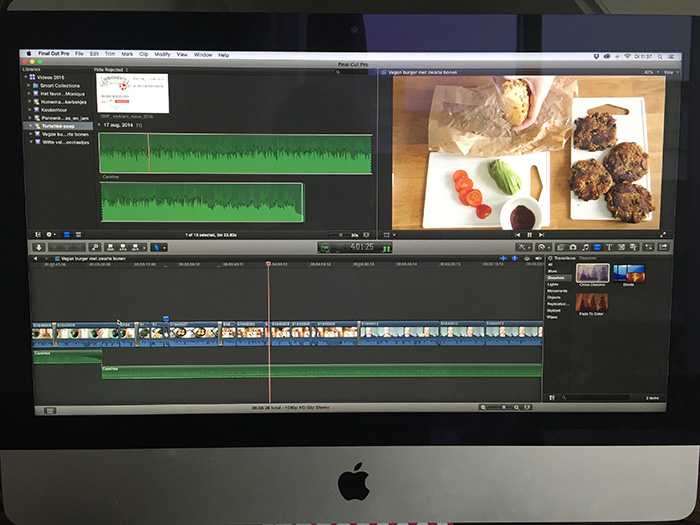Open the Timeline Index button
This screenshot has width=700, height=525.
(x=50, y=410)
